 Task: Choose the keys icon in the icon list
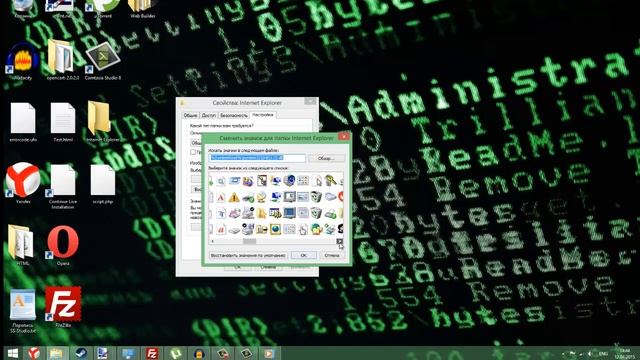pyautogui.click(x=330, y=181)
